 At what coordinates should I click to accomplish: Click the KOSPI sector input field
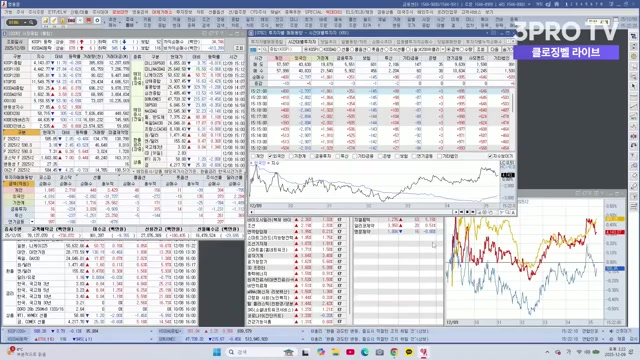pyautogui.click(x=284, y=49)
